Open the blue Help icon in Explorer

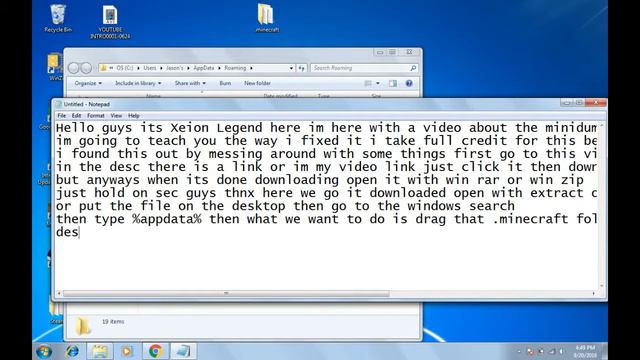409,83
